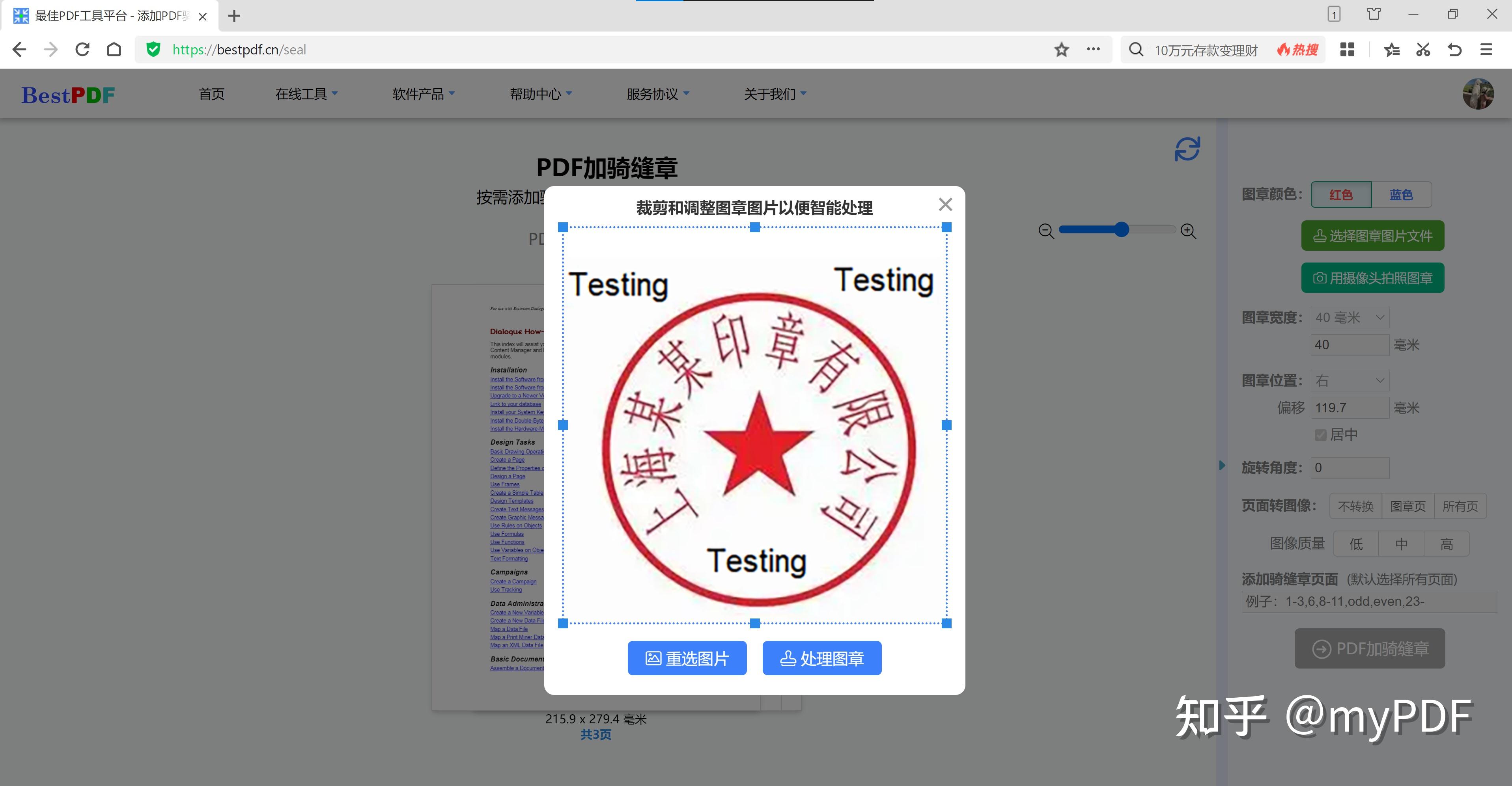The width and height of the screenshot is (1512, 786).
Task: Go to browser home page icon
Action: click(114, 49)
